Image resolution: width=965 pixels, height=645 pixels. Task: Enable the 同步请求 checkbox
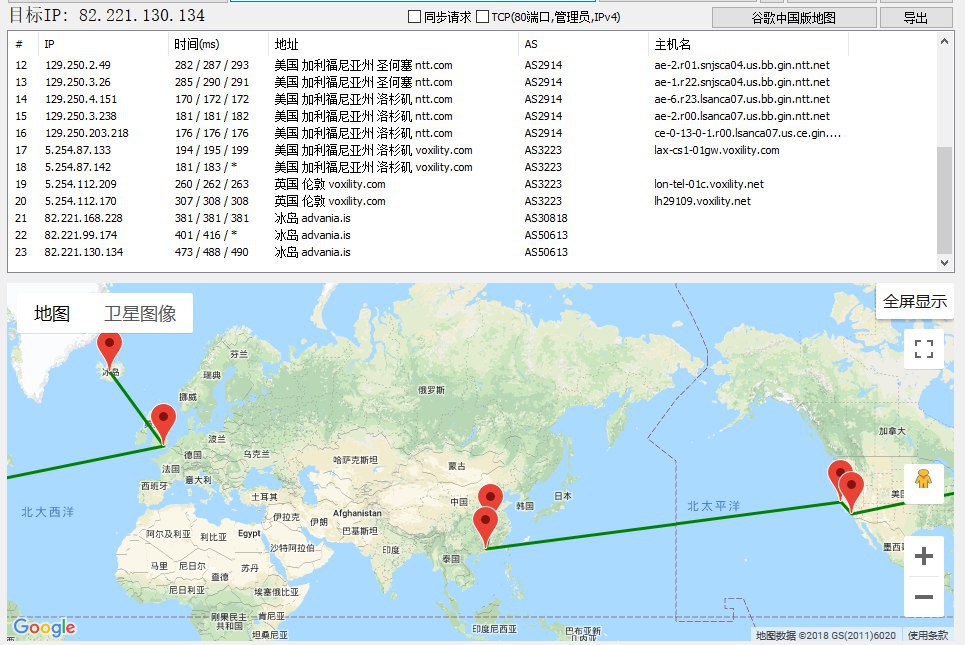415,17
